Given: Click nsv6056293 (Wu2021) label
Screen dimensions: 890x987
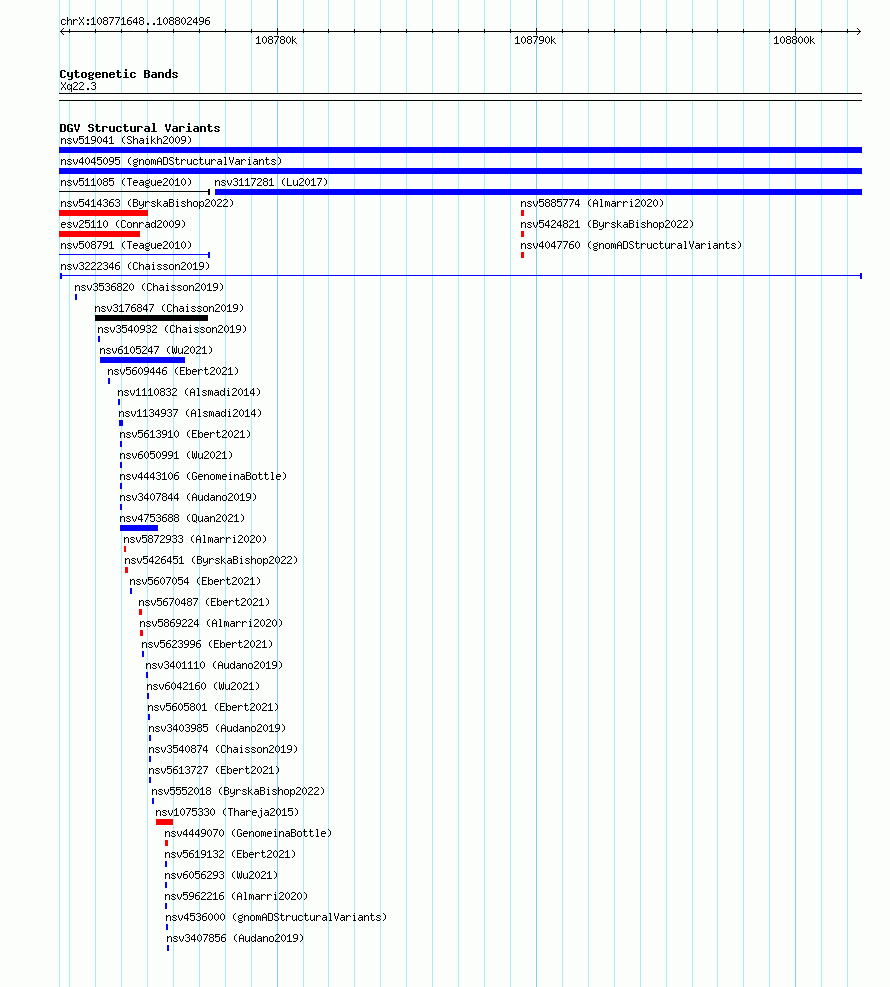Looking at the screenshot, I should 221,876.
